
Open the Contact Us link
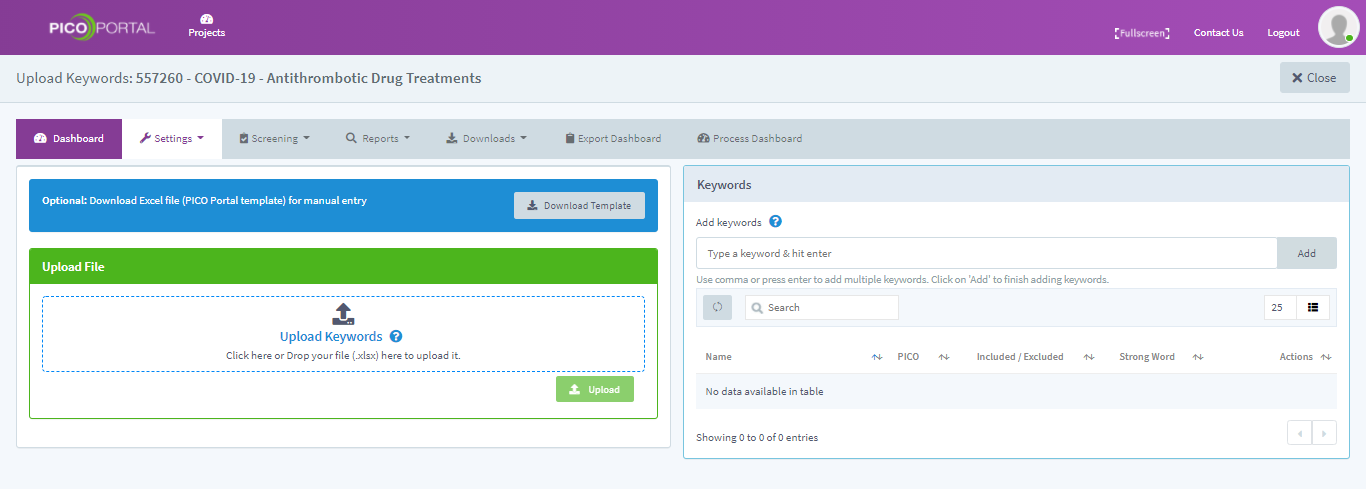point(1218,33)
